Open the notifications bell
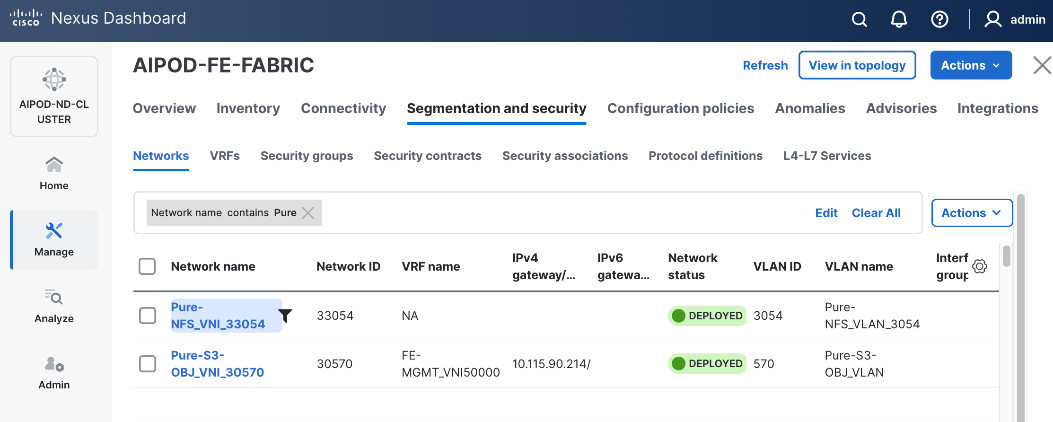The image size is (1053, 422). 899,19
